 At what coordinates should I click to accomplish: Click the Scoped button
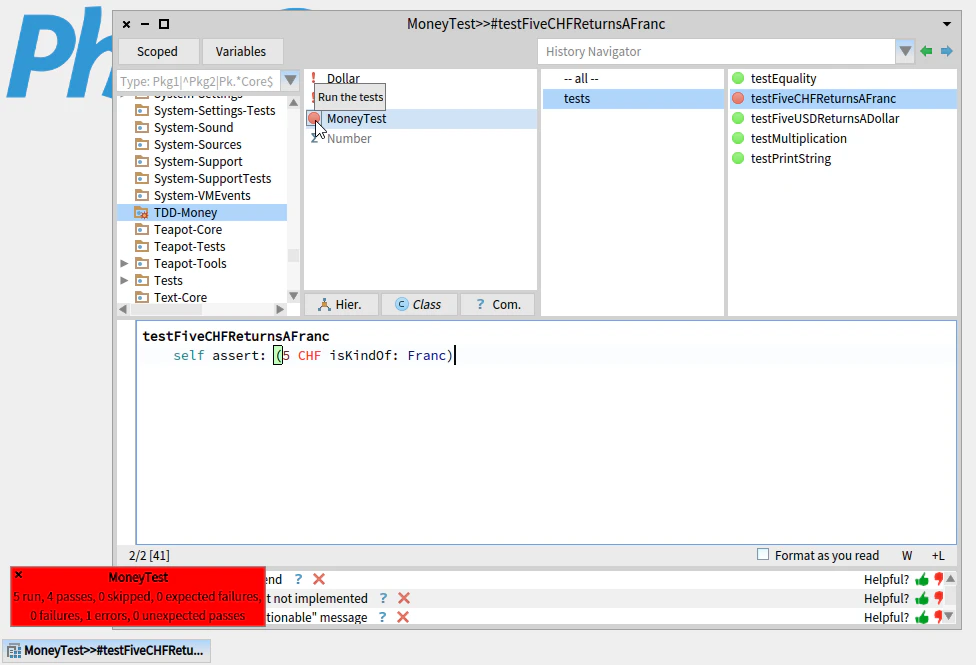[x=158, y=52]
